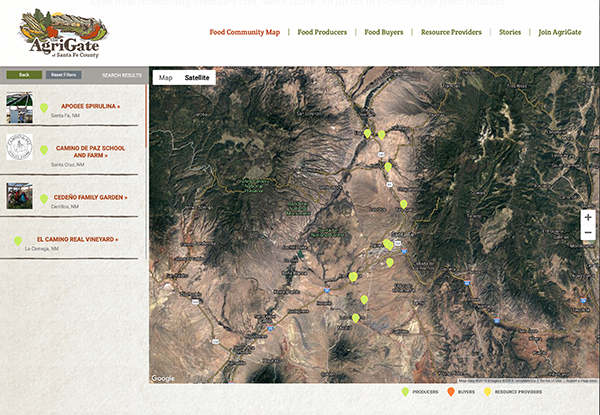The image size is (600, 415).
Task: Open the Food Community Map page
Action: (x=245, y=32)
